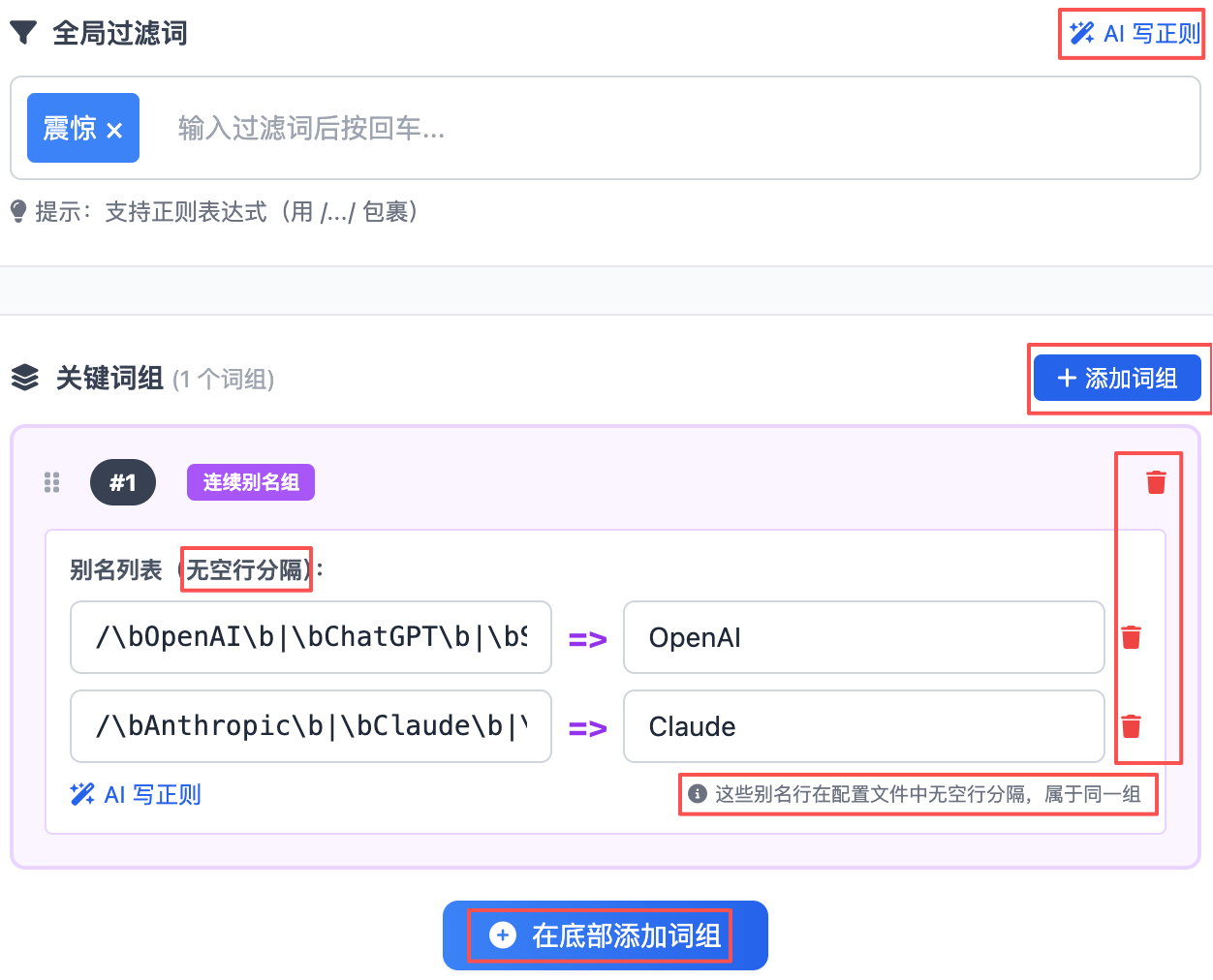Click the lightbulb hint icon
This screenshot has width=1213, height=980.
(x=18, y=212)
